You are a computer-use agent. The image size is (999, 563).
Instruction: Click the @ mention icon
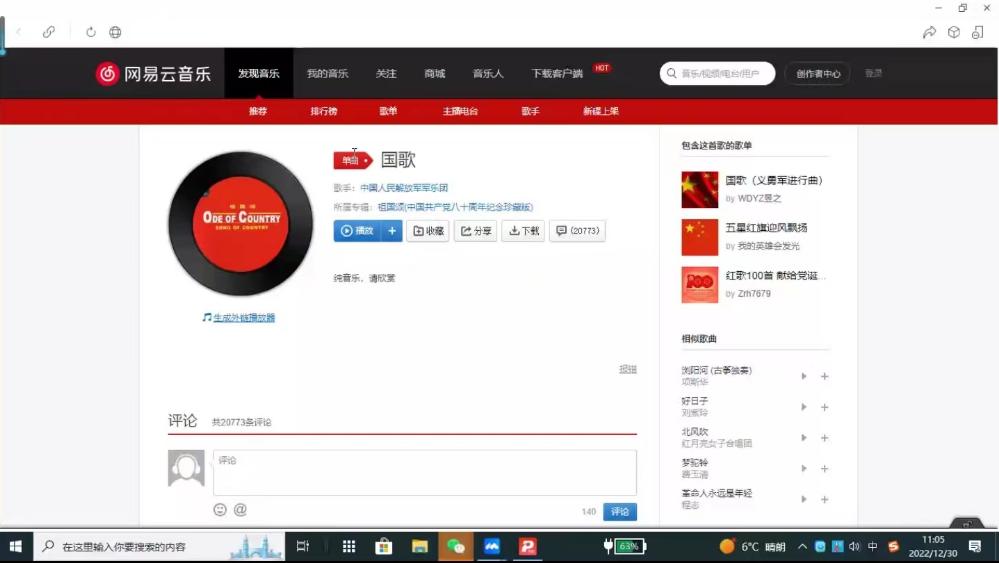(240, 510)
